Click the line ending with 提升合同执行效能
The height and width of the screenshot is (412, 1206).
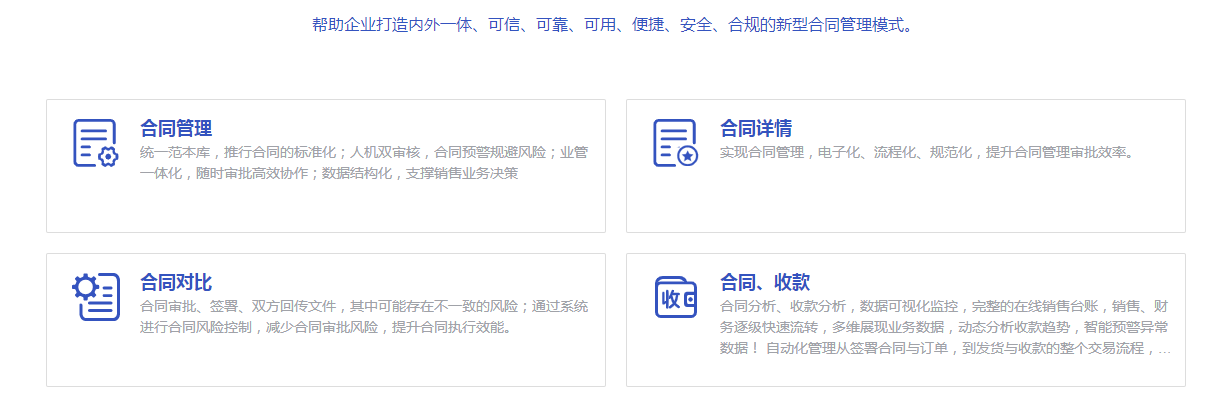tap(326, 327)
